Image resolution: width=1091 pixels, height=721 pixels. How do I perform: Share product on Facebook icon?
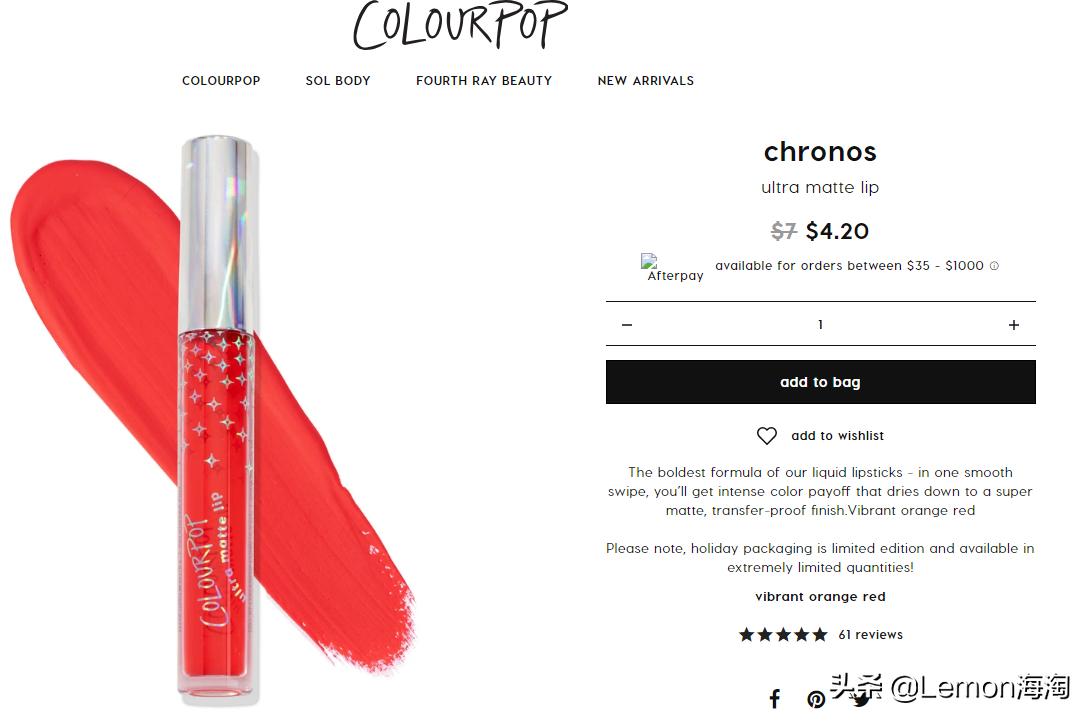(x=774, y=698)
